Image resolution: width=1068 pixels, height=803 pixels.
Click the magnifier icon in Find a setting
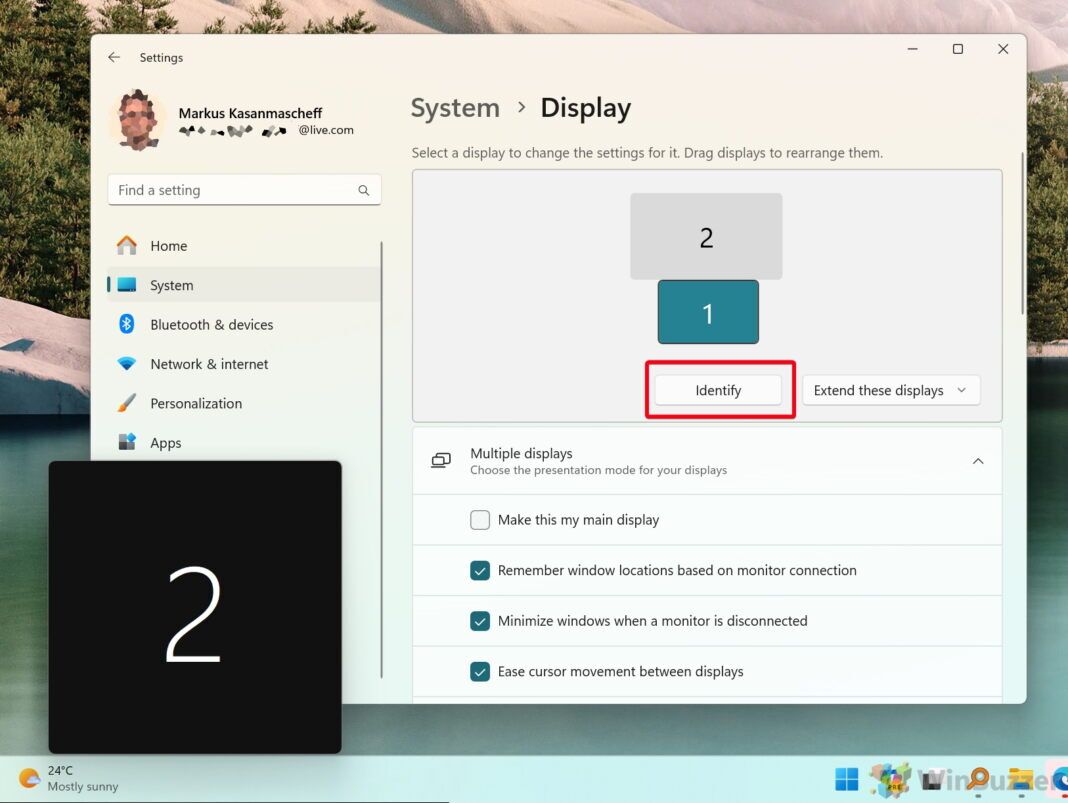(364, 191)
